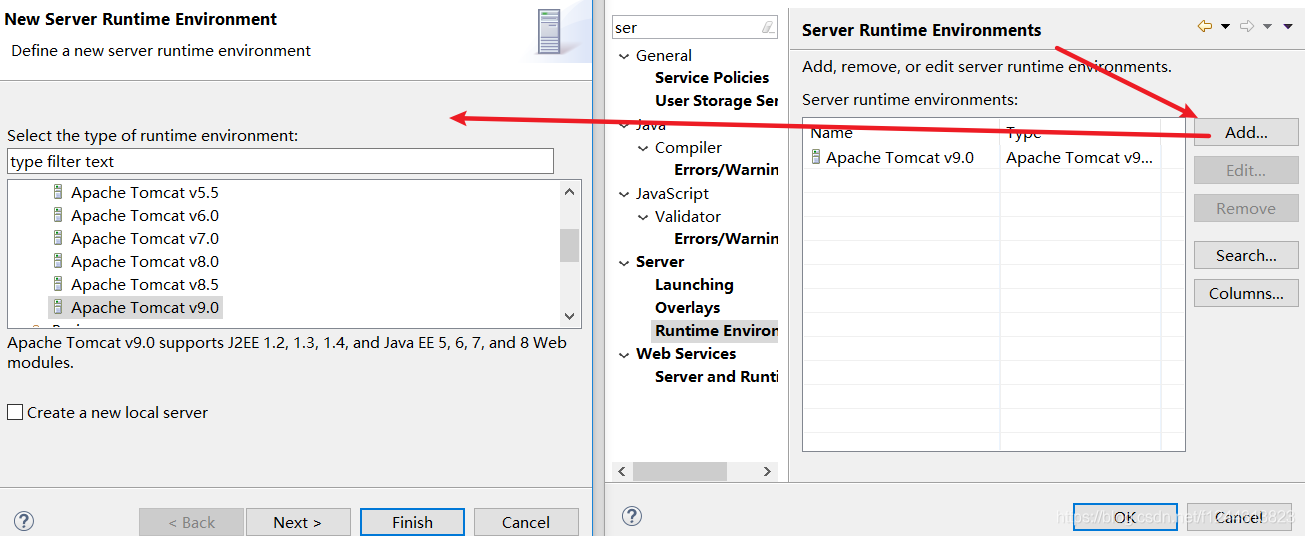This screenshot has width=1305, height=536.
Task: Select Apache Tomcat v9.0 name cell in environments table
Action: coord(900,157)
